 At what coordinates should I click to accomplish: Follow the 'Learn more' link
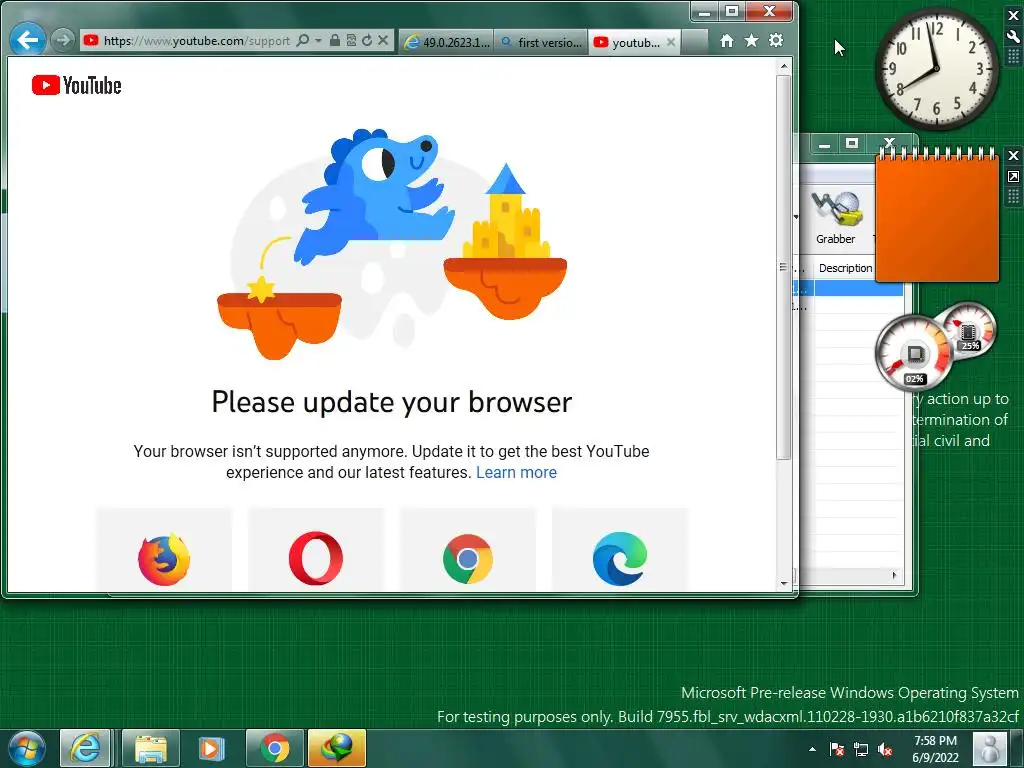tap(516, 472)
